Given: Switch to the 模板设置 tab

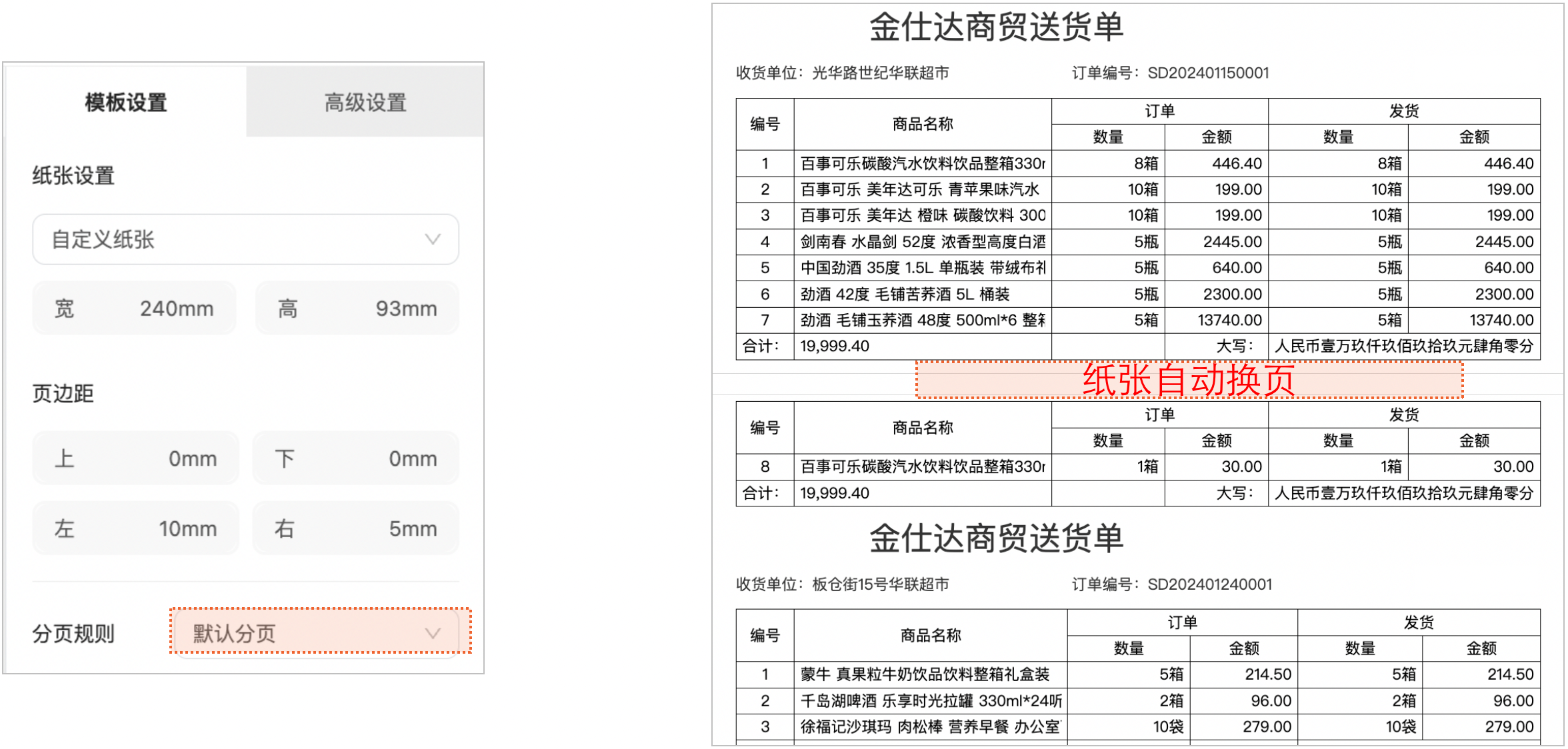Looking at the screenshot, I should pyautogui.click(x=126, y=102).
